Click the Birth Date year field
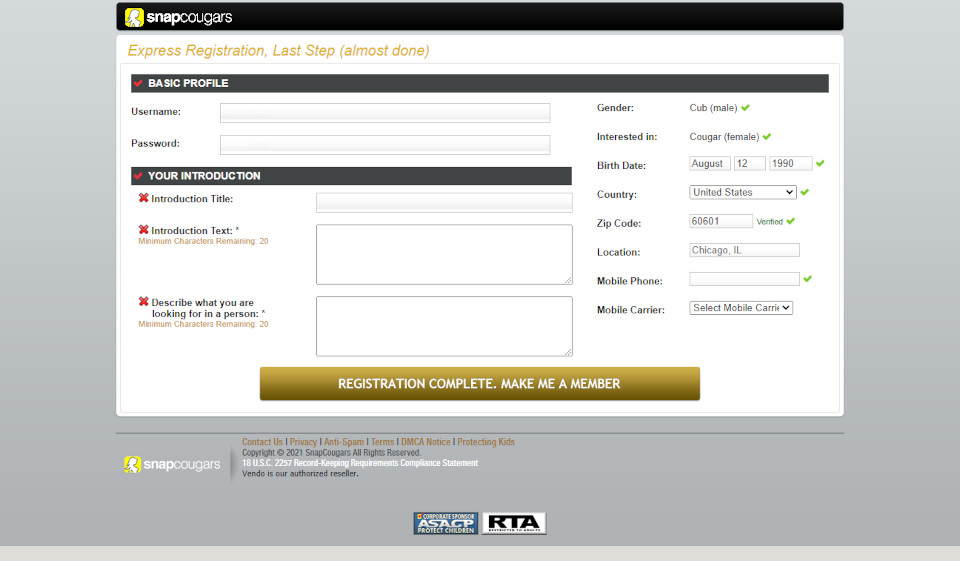This screenshot has height=561, width=960. pyautogui.click(x=790, y=163)
